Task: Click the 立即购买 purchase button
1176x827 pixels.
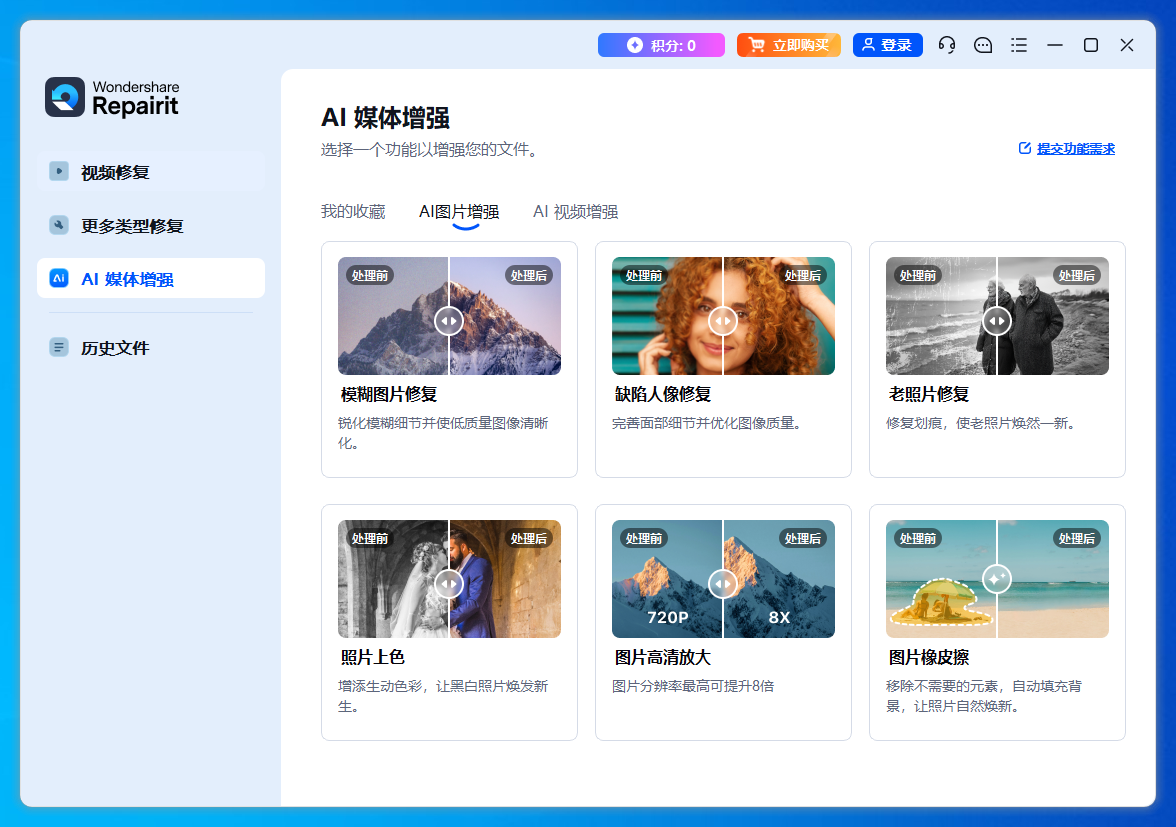Action: pyautogui.click(x=789, y=45)
